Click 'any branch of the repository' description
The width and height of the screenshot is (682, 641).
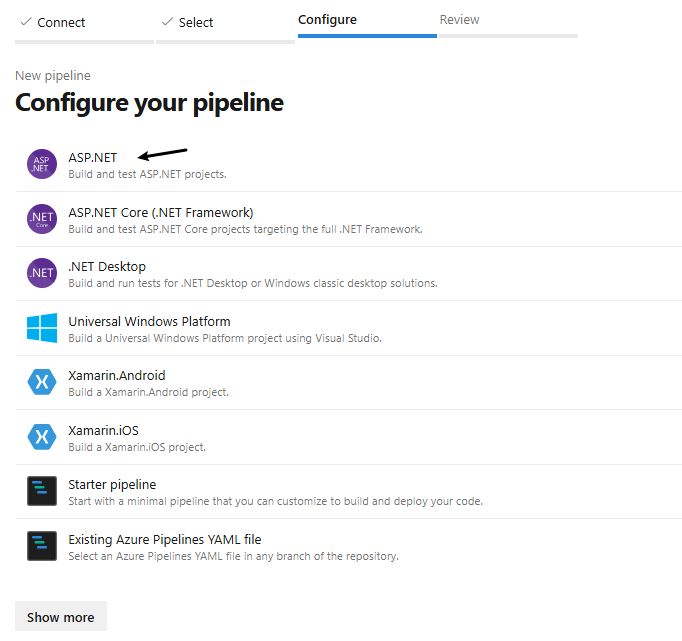(x=326, y=556)
